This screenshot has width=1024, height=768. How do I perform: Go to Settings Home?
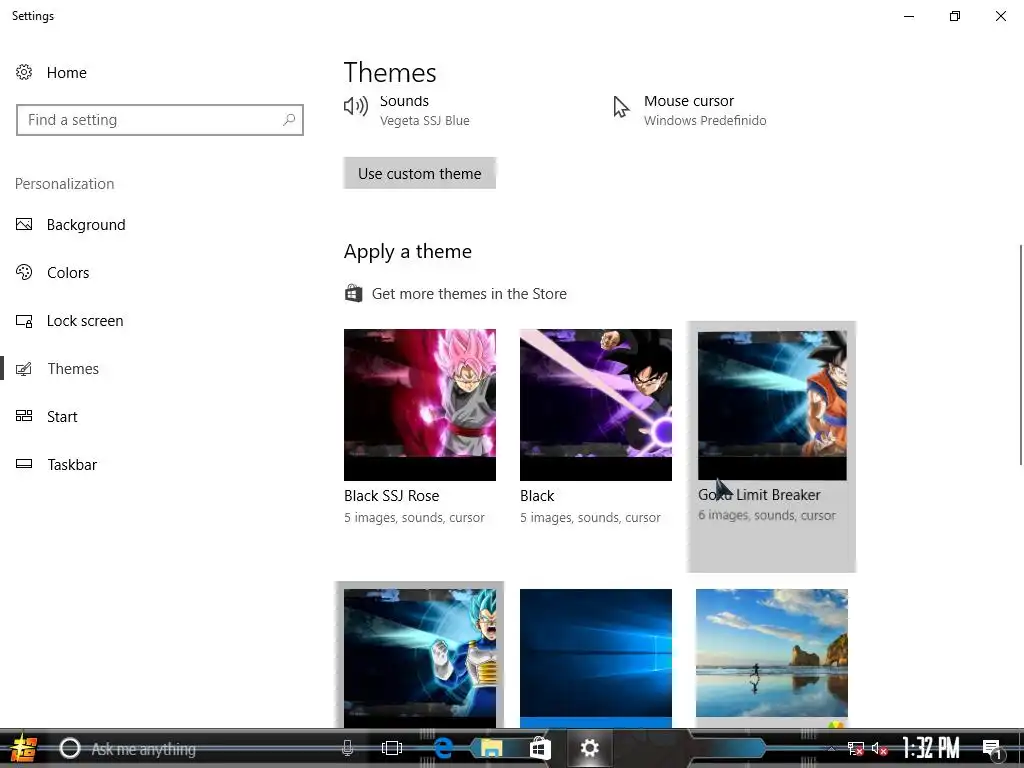point(67,72)
